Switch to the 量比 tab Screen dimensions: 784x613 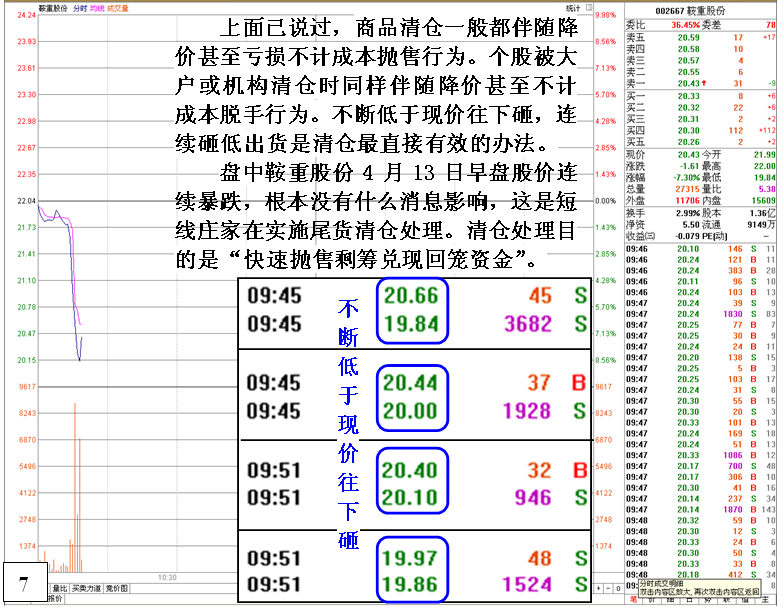(59, 589)
